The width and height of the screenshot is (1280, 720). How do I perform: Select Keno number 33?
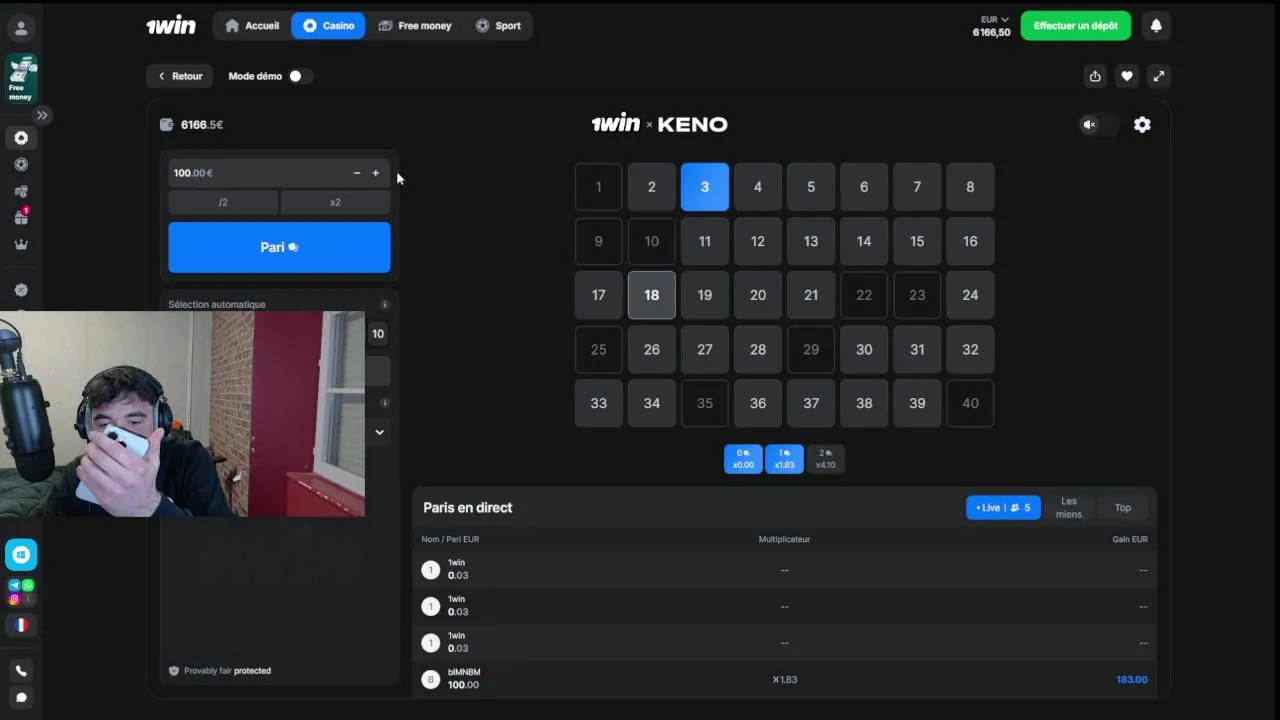tap(599, 403)
